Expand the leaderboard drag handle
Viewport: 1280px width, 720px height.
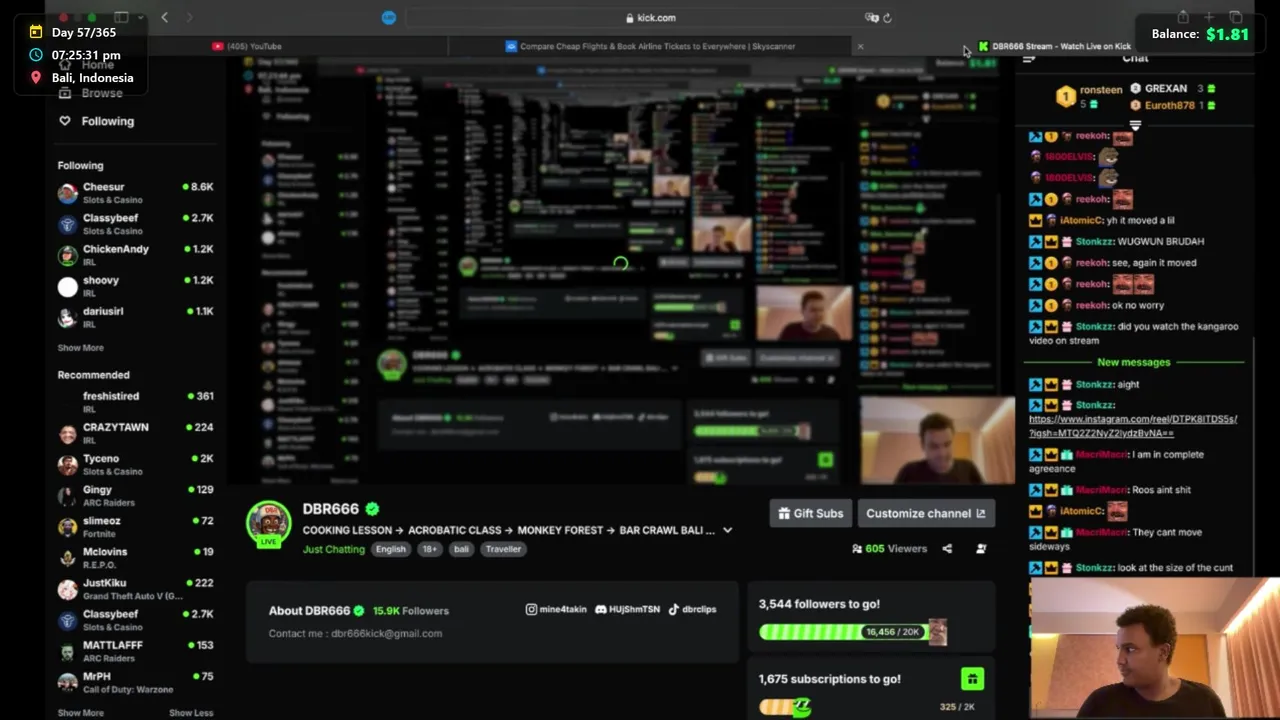click(x=1135, y=125)
